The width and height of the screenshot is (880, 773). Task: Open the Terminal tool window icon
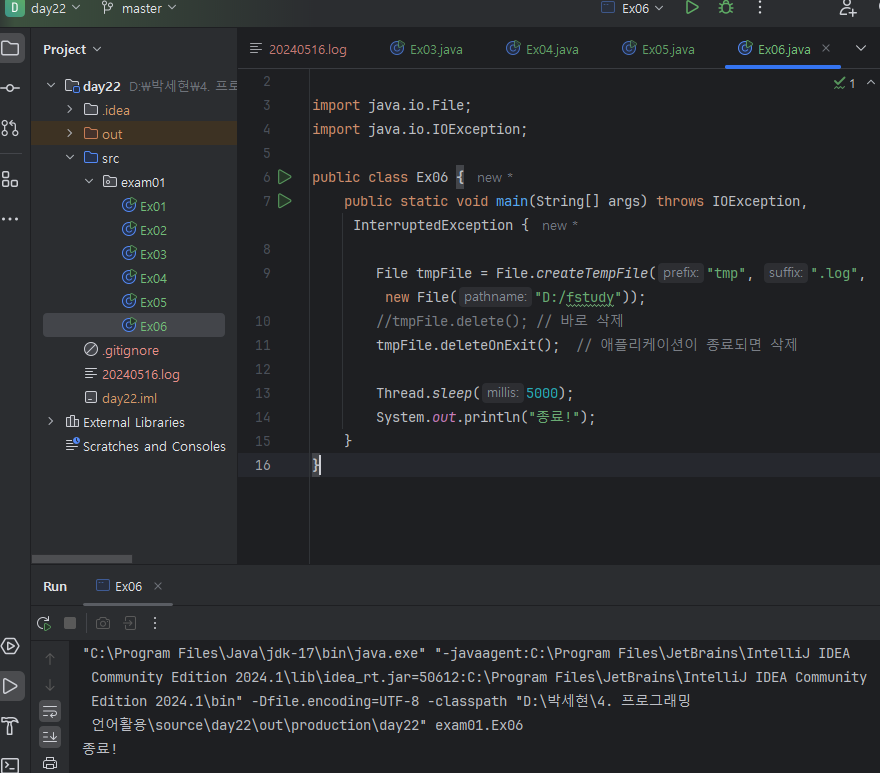tap(10, 765)
